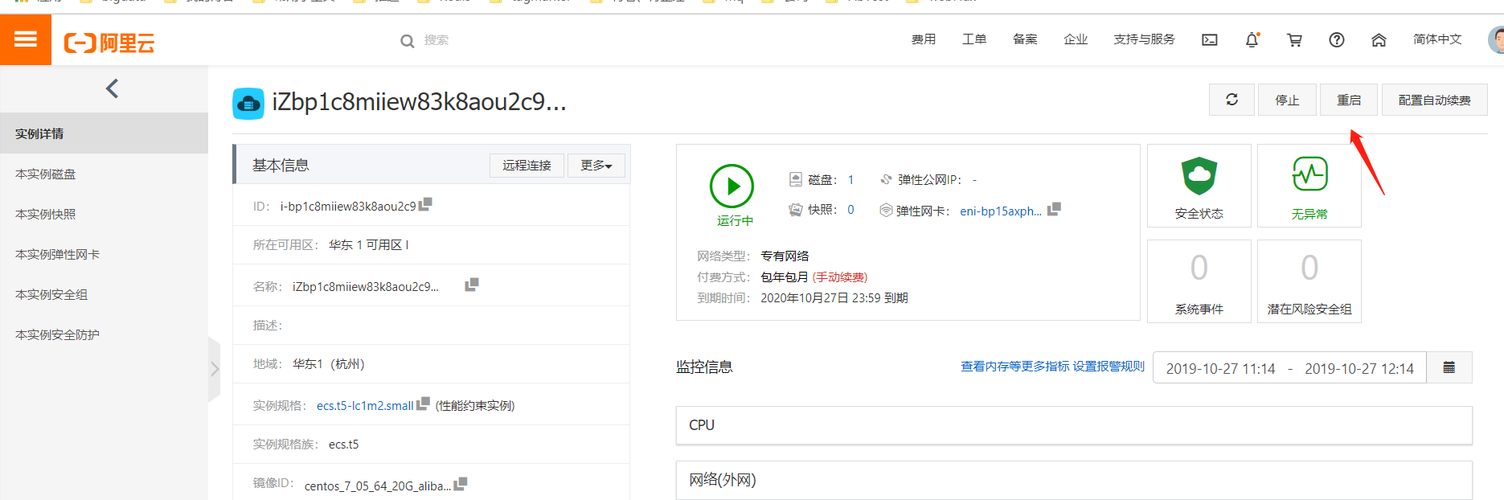Open 费用 in the top navigation
Image resolution: width=1504 pixels, height=500 pixels.
(923, 40)
